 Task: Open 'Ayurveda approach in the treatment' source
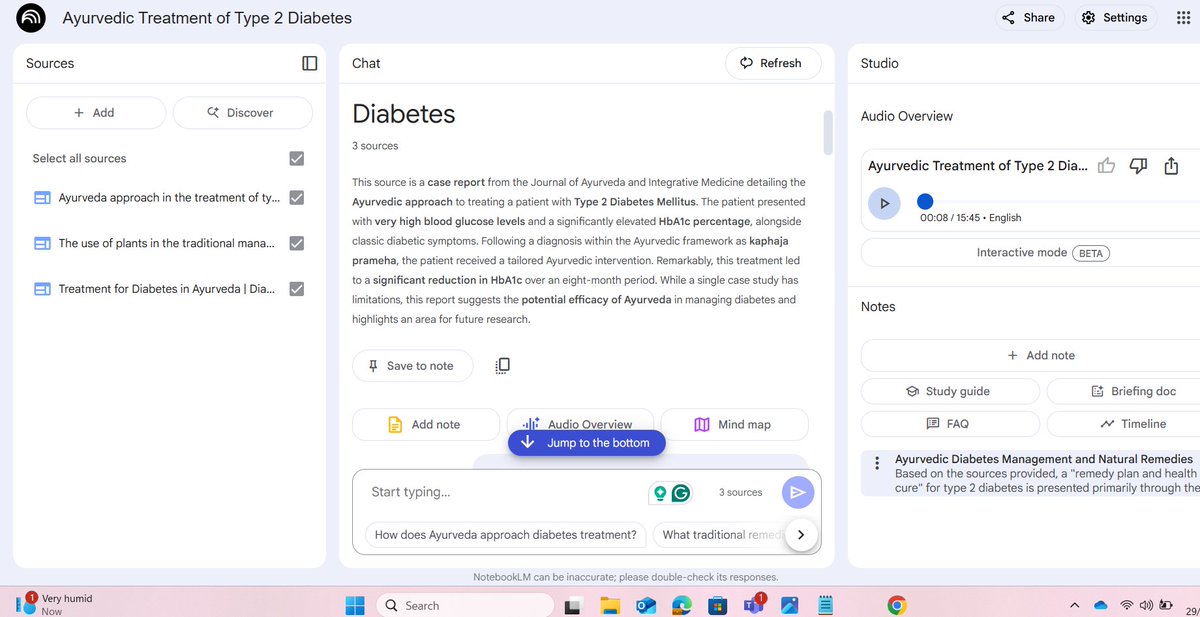(169, 197)
